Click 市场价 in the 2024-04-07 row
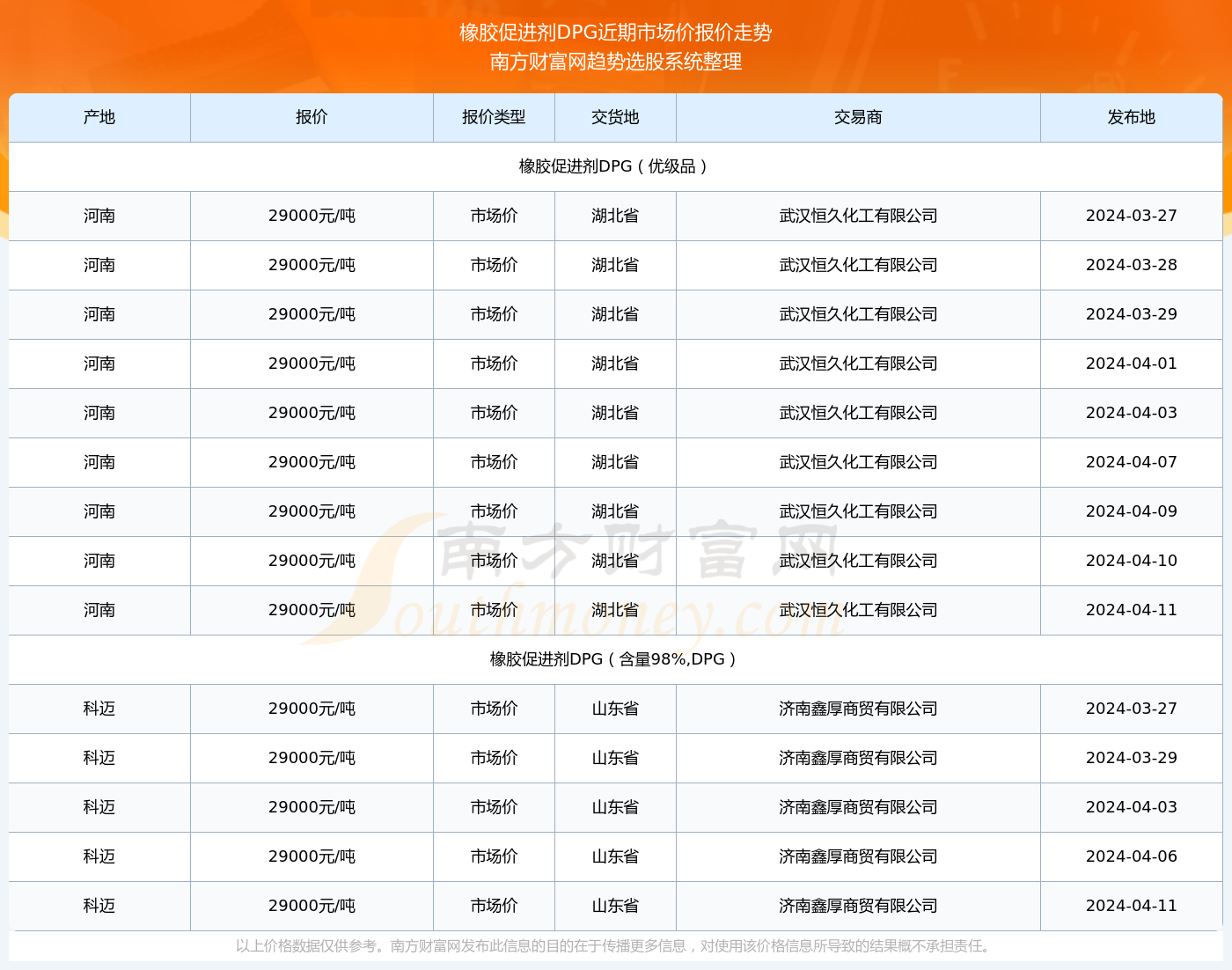Viewport: 1232px width, 970px height. point(494,462)
